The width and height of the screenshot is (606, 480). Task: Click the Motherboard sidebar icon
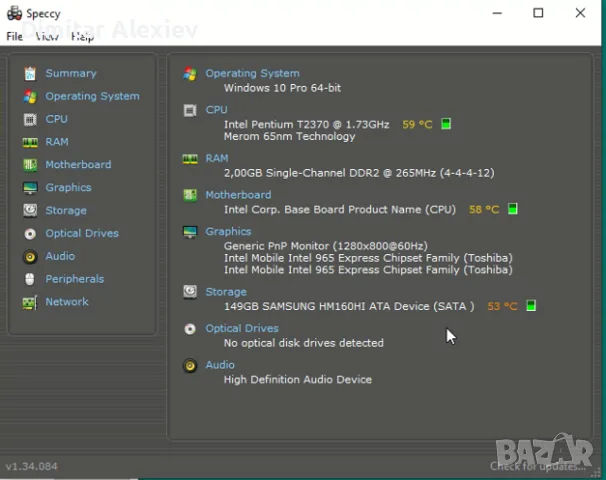(x=30, y=165)
